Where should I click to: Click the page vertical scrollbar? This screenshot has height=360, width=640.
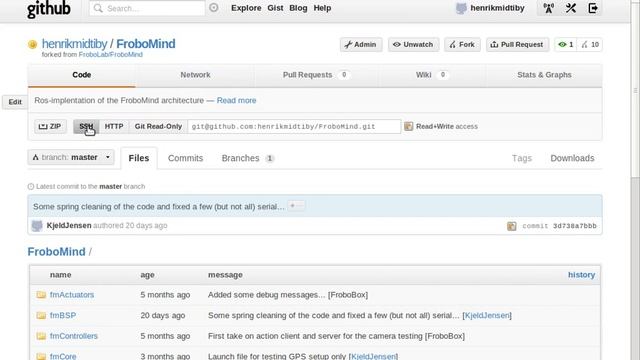[635, 180]
